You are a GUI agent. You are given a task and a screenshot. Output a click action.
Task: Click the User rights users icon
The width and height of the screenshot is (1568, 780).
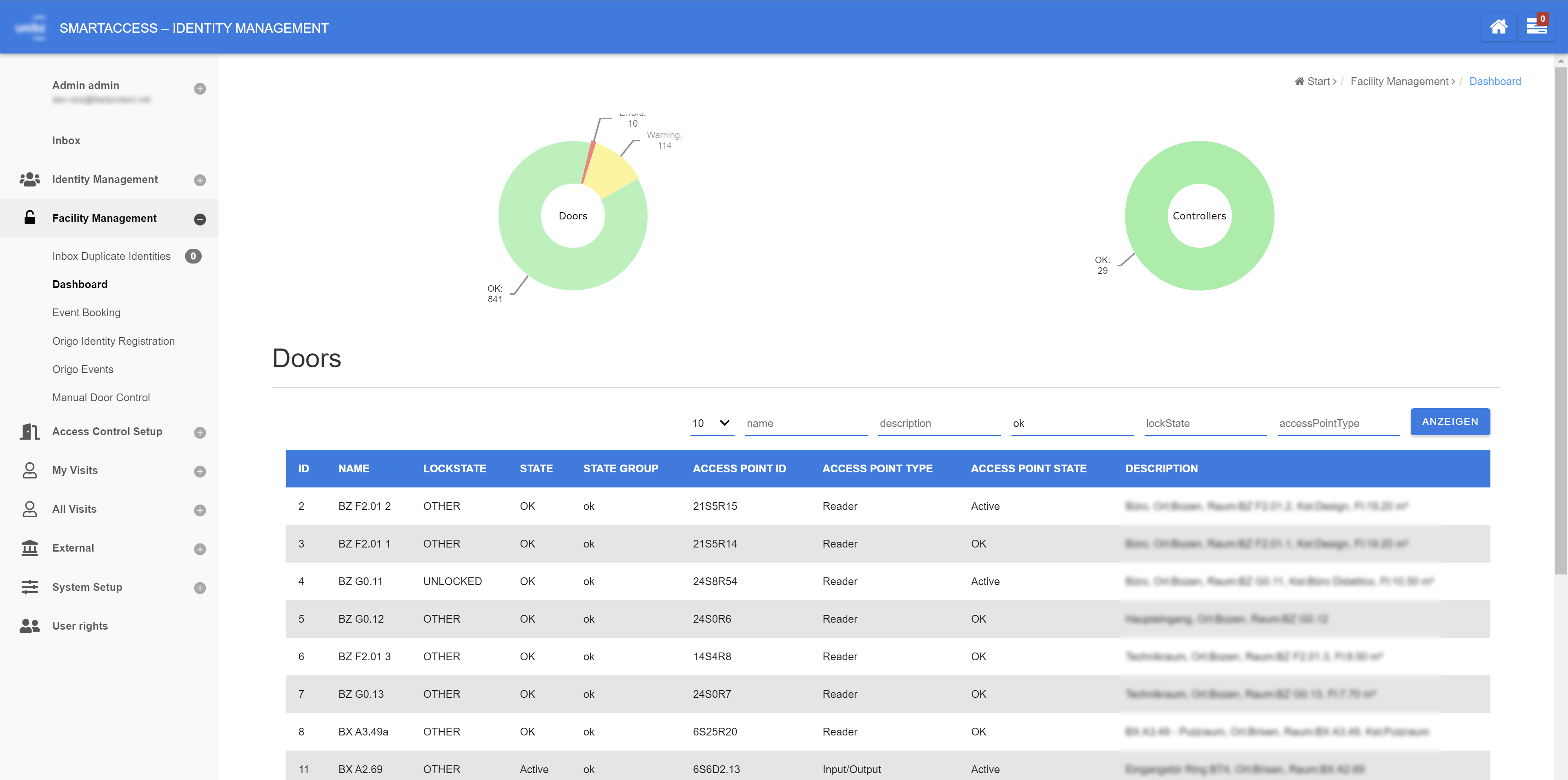click(29, 626)
